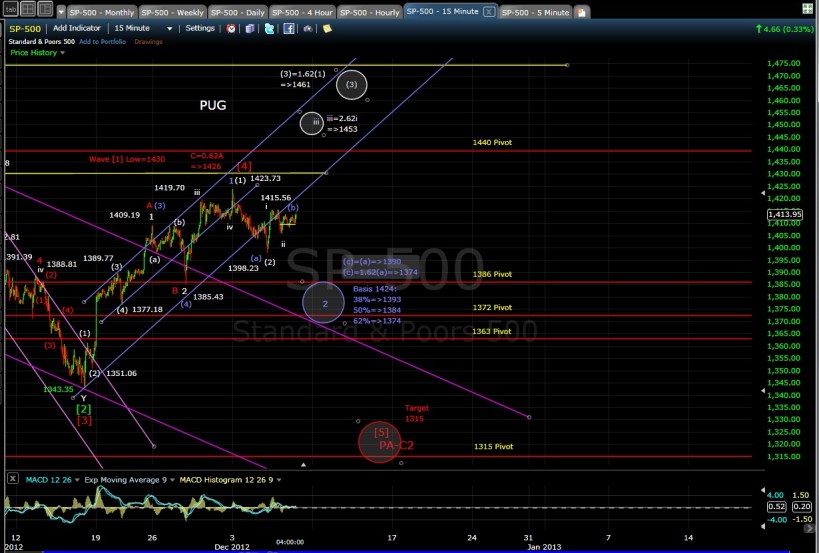Screen dimensions: 819x553
Task: Click the 'Wave [1] Low=1430' annotation
Action: (x=127, y=159)
